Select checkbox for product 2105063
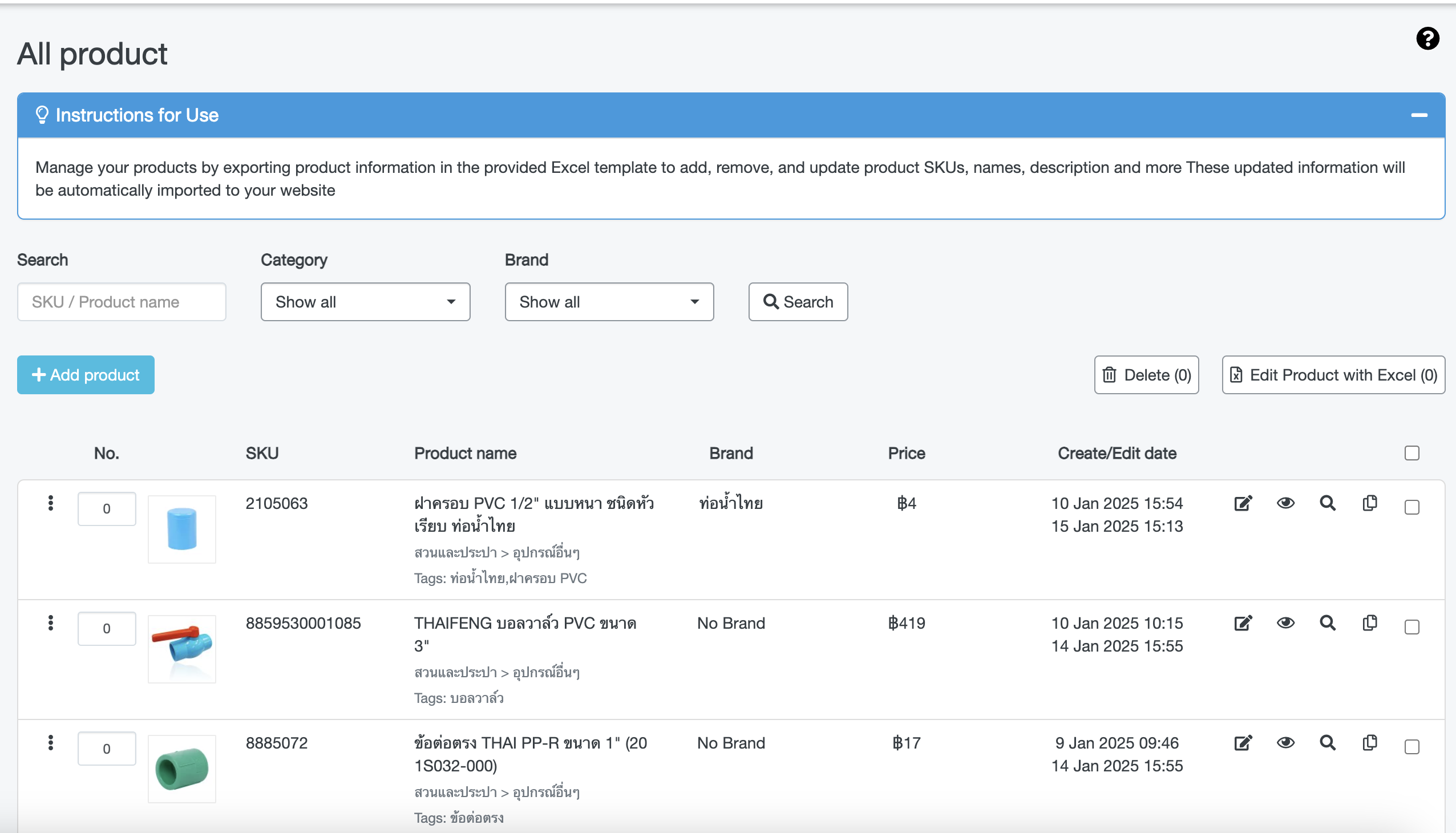Image resolution: width=1456 pixels, height=833 pixels. [1411, 507]
